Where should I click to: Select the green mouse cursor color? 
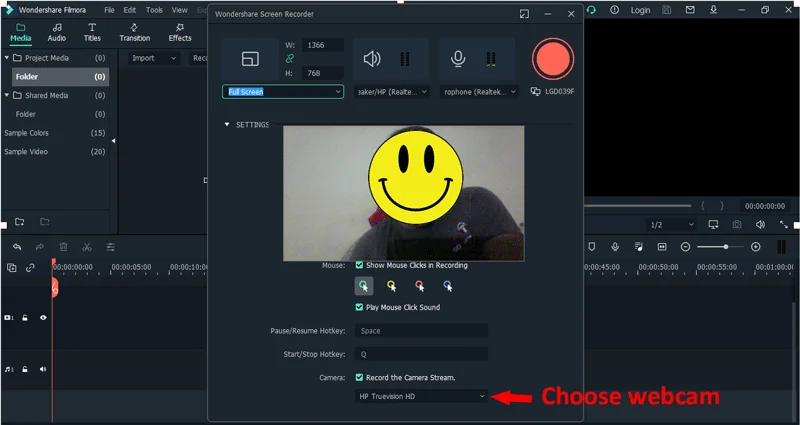pyautogui.click(x=364, y=286)
